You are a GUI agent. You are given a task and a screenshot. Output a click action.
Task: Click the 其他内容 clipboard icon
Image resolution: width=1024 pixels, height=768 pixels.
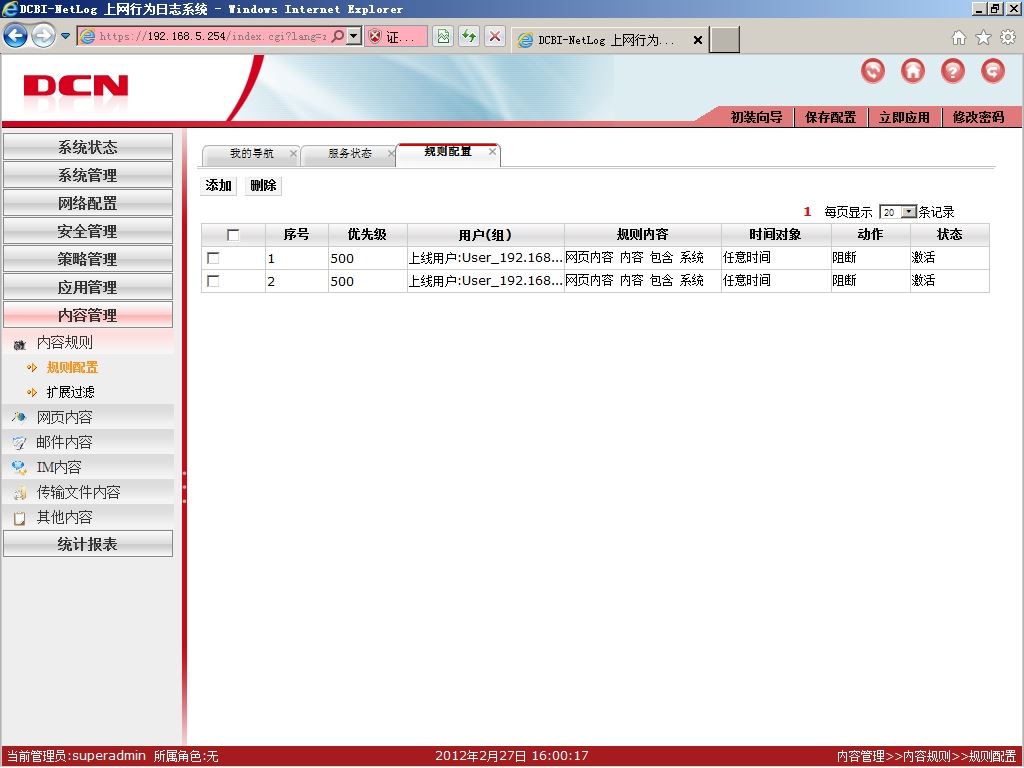click(x=19, y=519)
